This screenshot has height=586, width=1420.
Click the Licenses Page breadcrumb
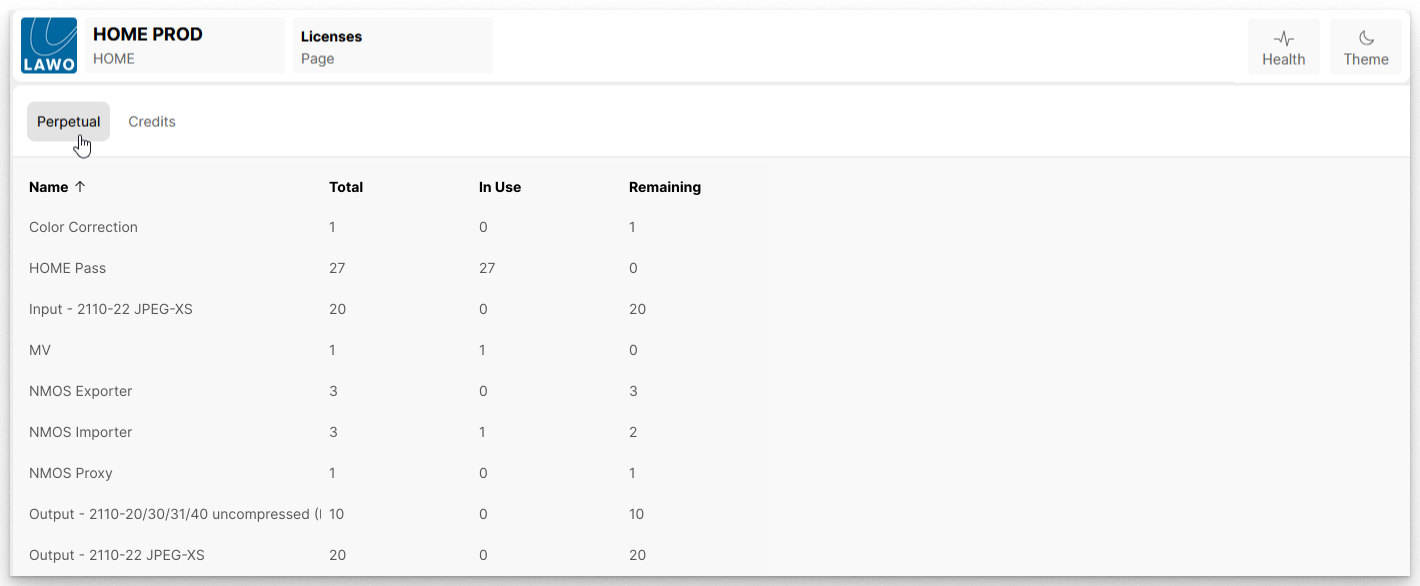click(392, 46)
